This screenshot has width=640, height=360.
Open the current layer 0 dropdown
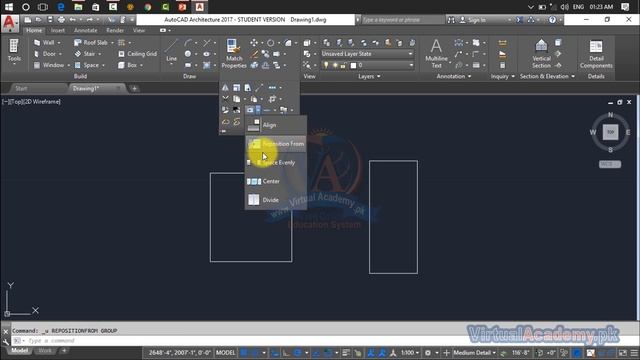(367, 65)
